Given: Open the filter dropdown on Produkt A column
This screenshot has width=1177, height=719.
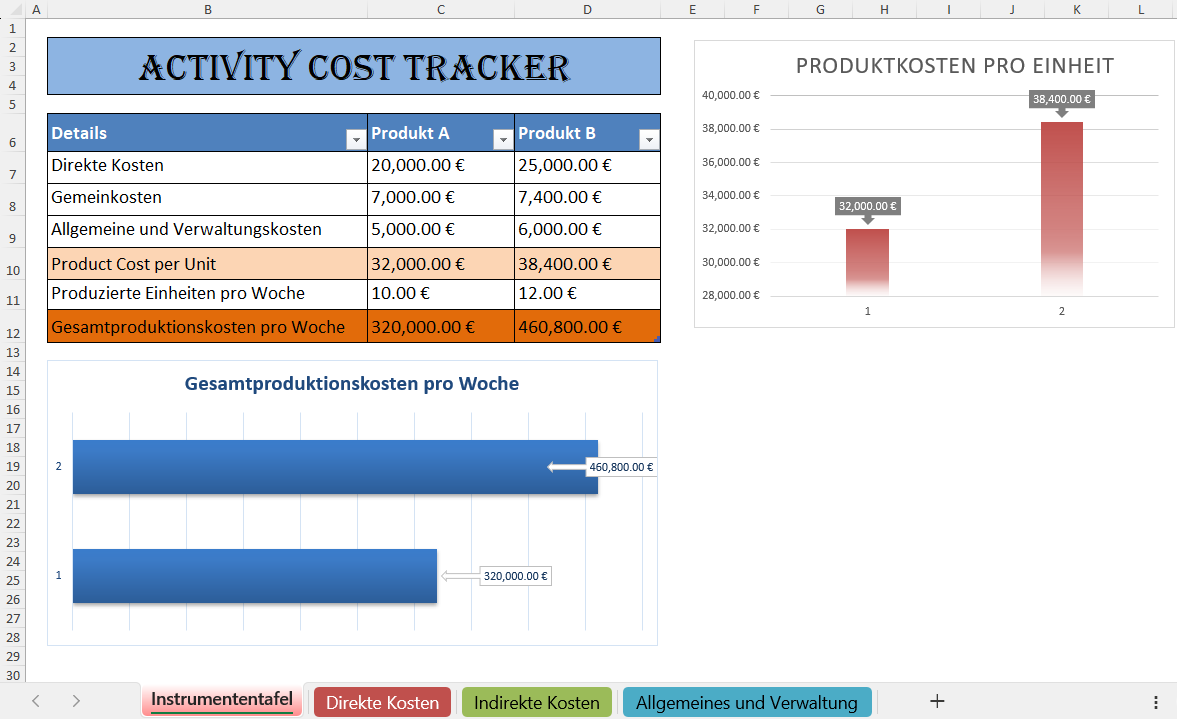Looking at the screenshot, I should [x=502, y=138].
